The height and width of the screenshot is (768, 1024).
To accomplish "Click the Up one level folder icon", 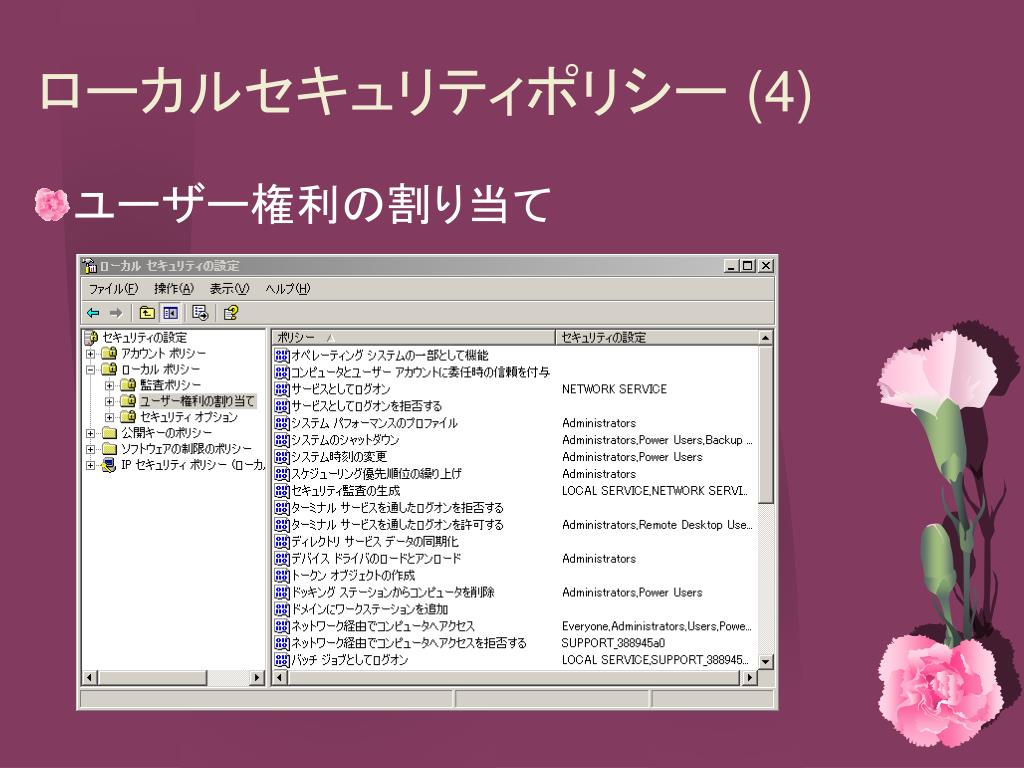I will point(147,313).
